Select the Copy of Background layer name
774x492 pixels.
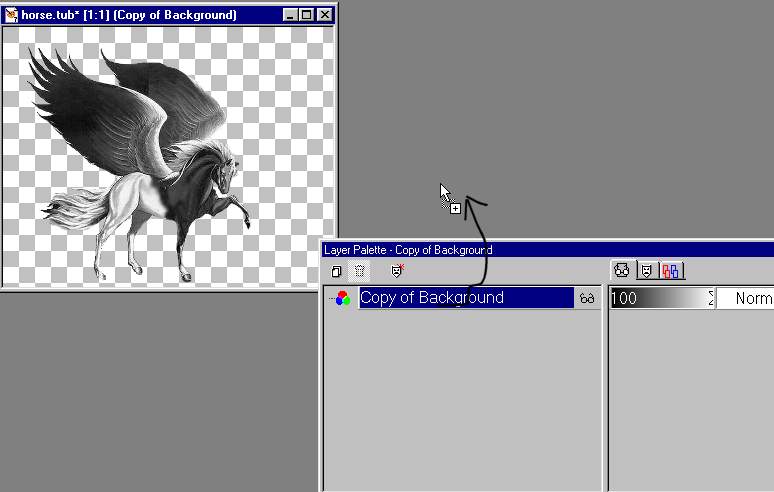pyautogui.click(x=466, y=298)
